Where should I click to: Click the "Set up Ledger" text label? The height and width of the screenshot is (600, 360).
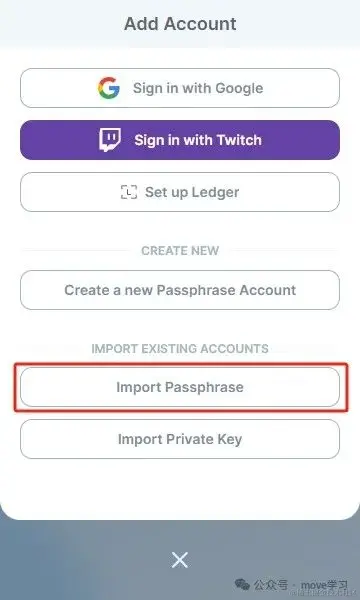(192, 192)
